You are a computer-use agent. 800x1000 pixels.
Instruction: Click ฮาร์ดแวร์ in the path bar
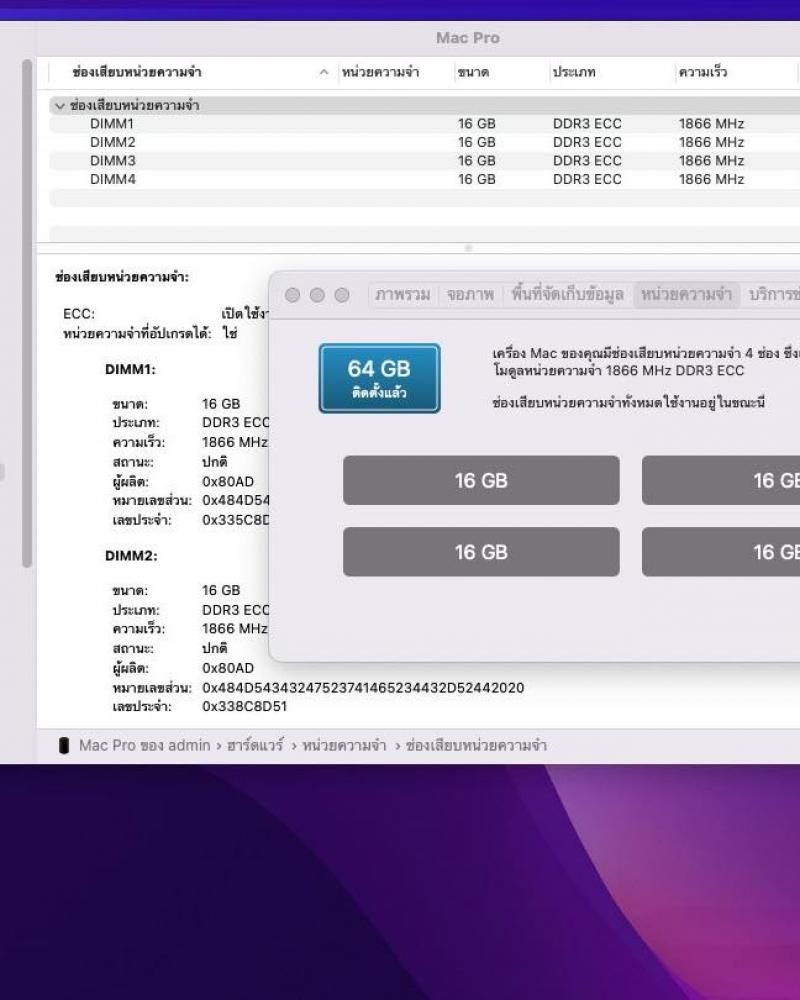click(x=255, y=746)
